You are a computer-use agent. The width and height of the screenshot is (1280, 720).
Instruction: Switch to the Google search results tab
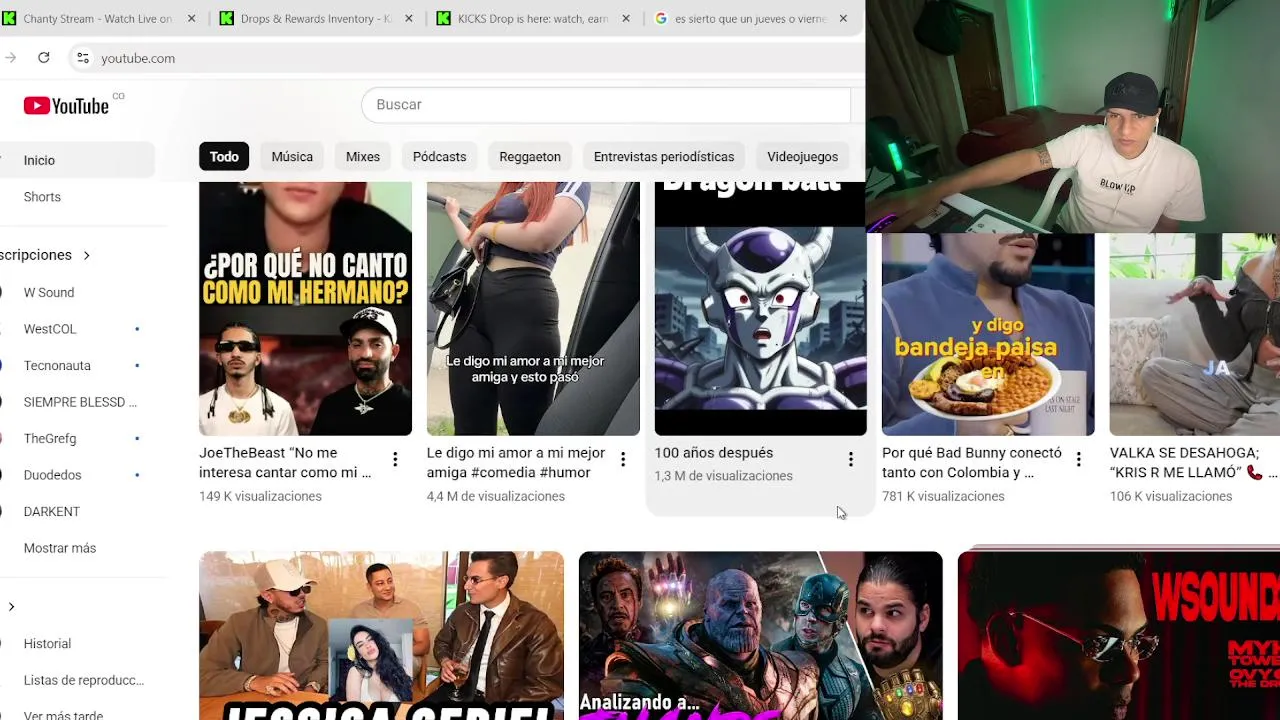coord(748,19)
